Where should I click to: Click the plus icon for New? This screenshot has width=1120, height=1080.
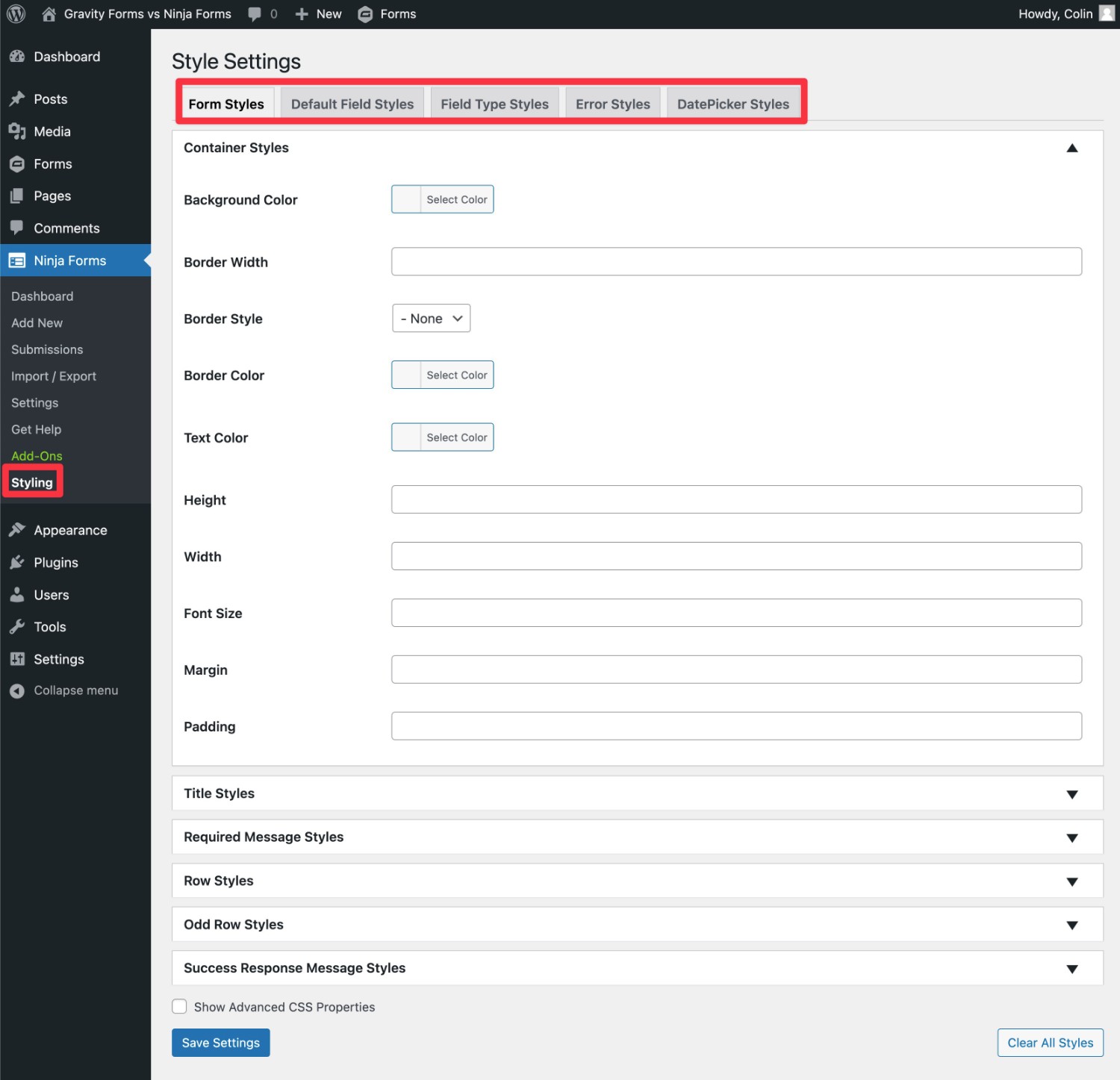pos(302,14)
